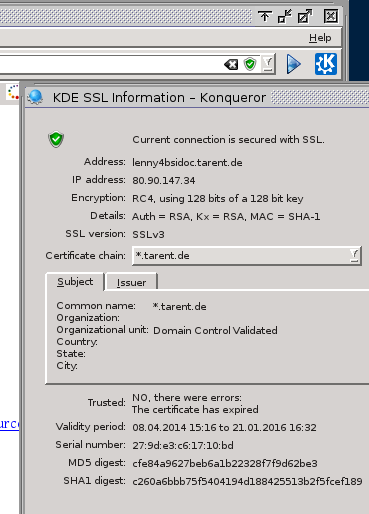The height and width of the screenshot is (514, 369).
Task: Click the KDE gear logo icon
Action: [326, 64]
